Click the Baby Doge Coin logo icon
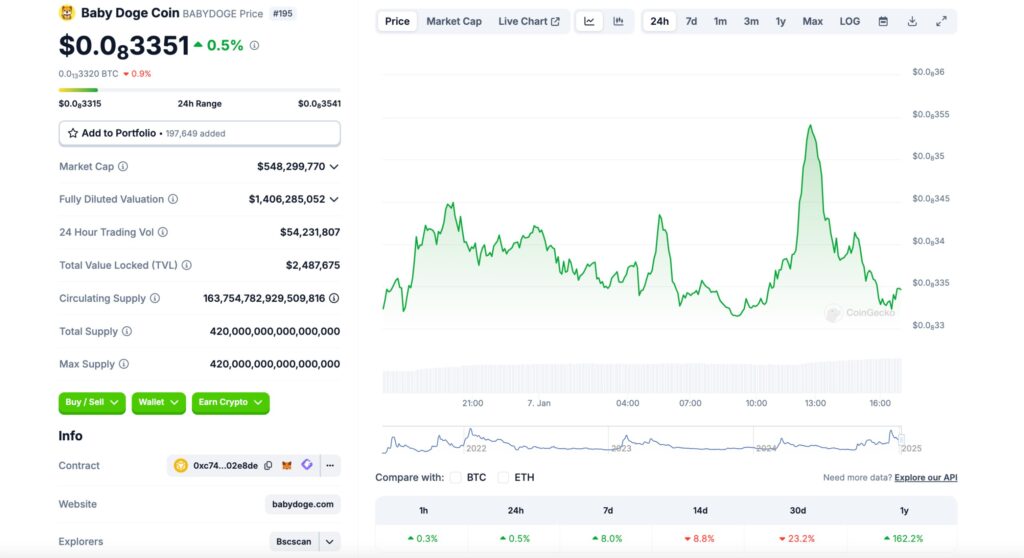Viewport: 1024px width, 558px height. [67, 12]
